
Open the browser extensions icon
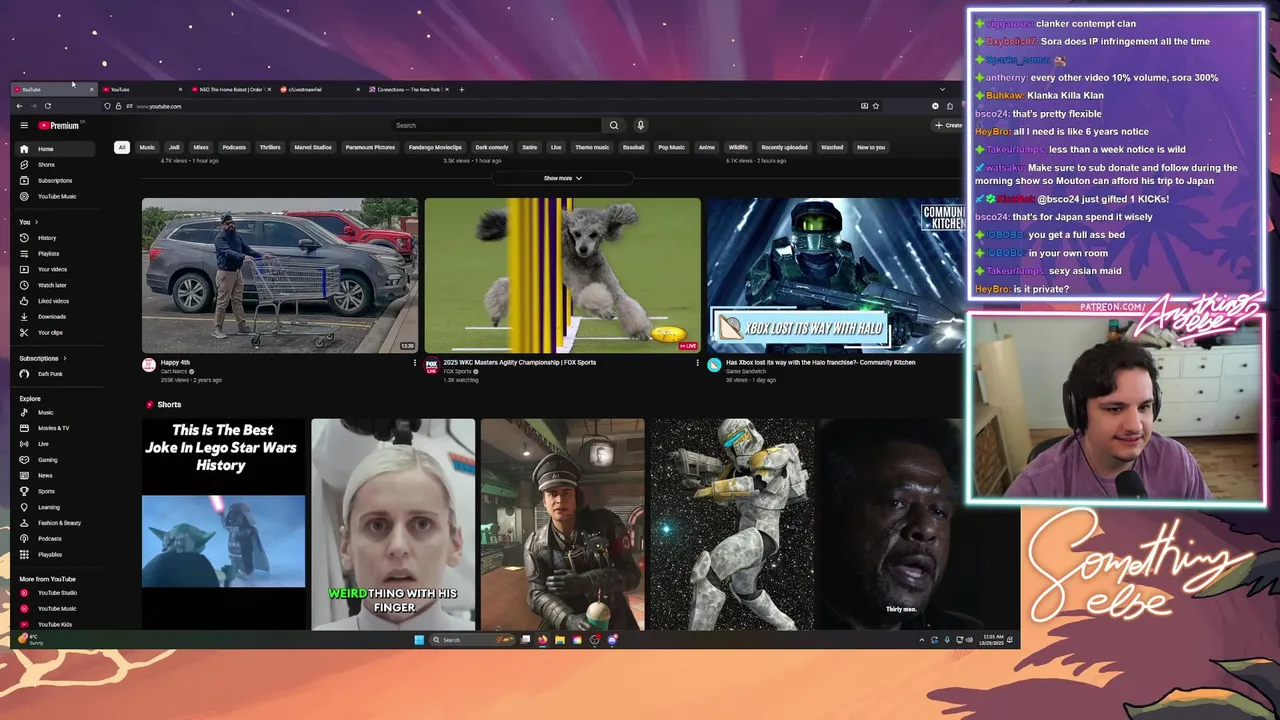point(950,106)
